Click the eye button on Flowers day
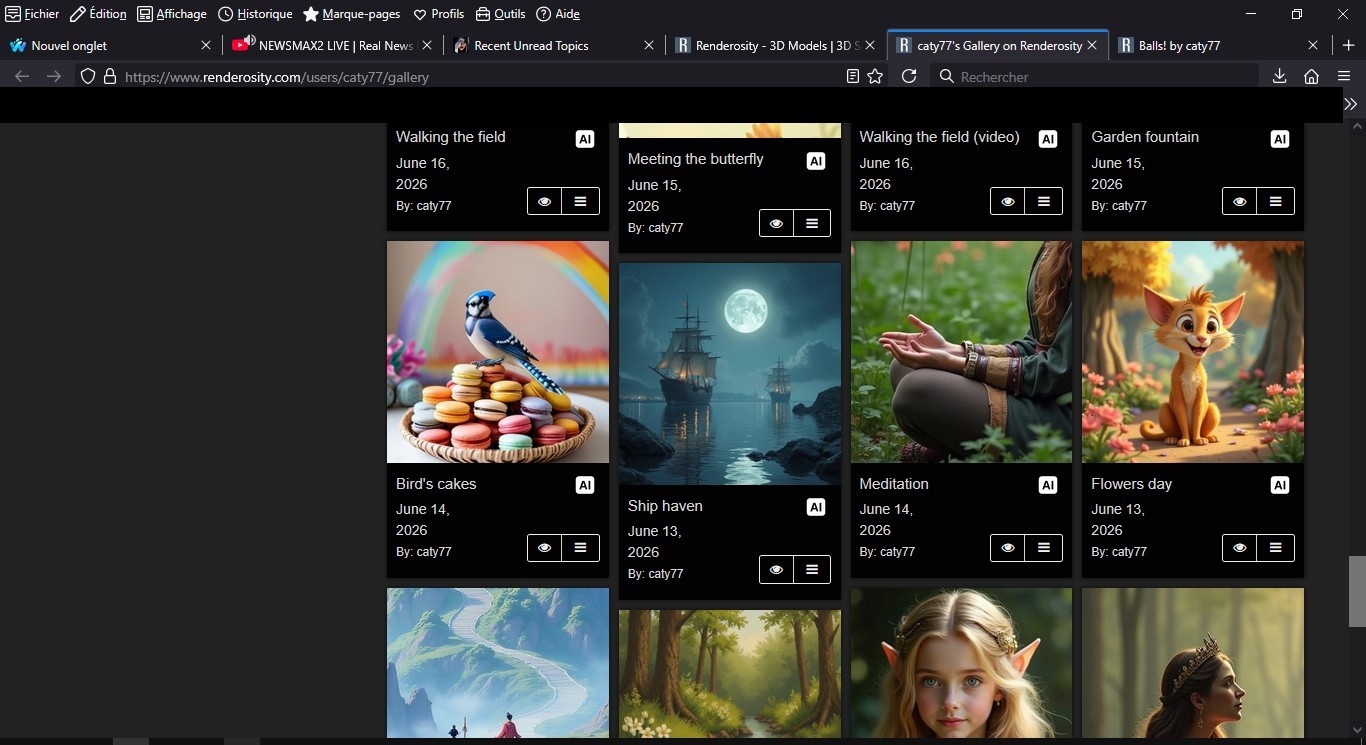 [1240, 548]
